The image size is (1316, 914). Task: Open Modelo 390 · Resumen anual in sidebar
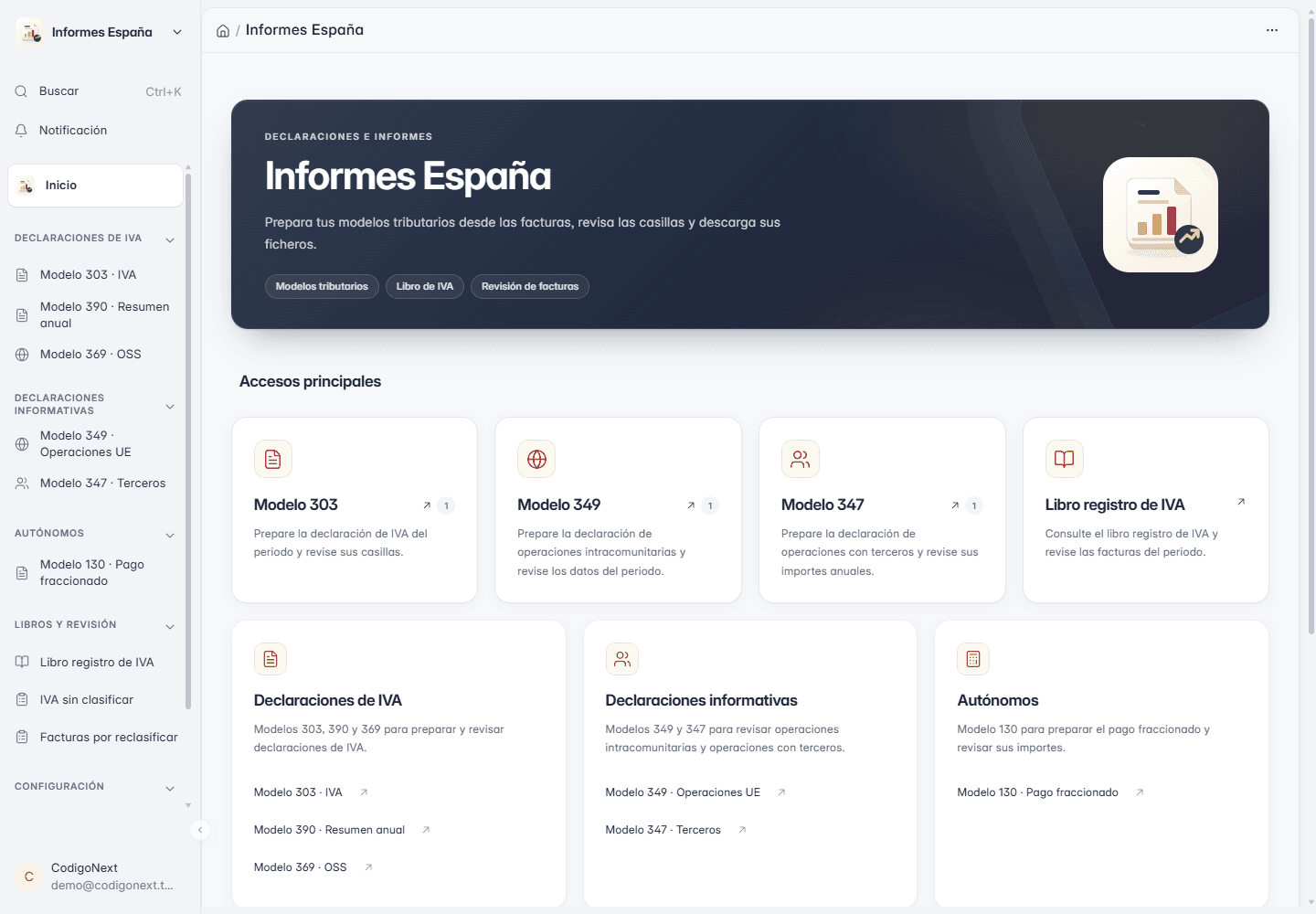coord(95,315)
